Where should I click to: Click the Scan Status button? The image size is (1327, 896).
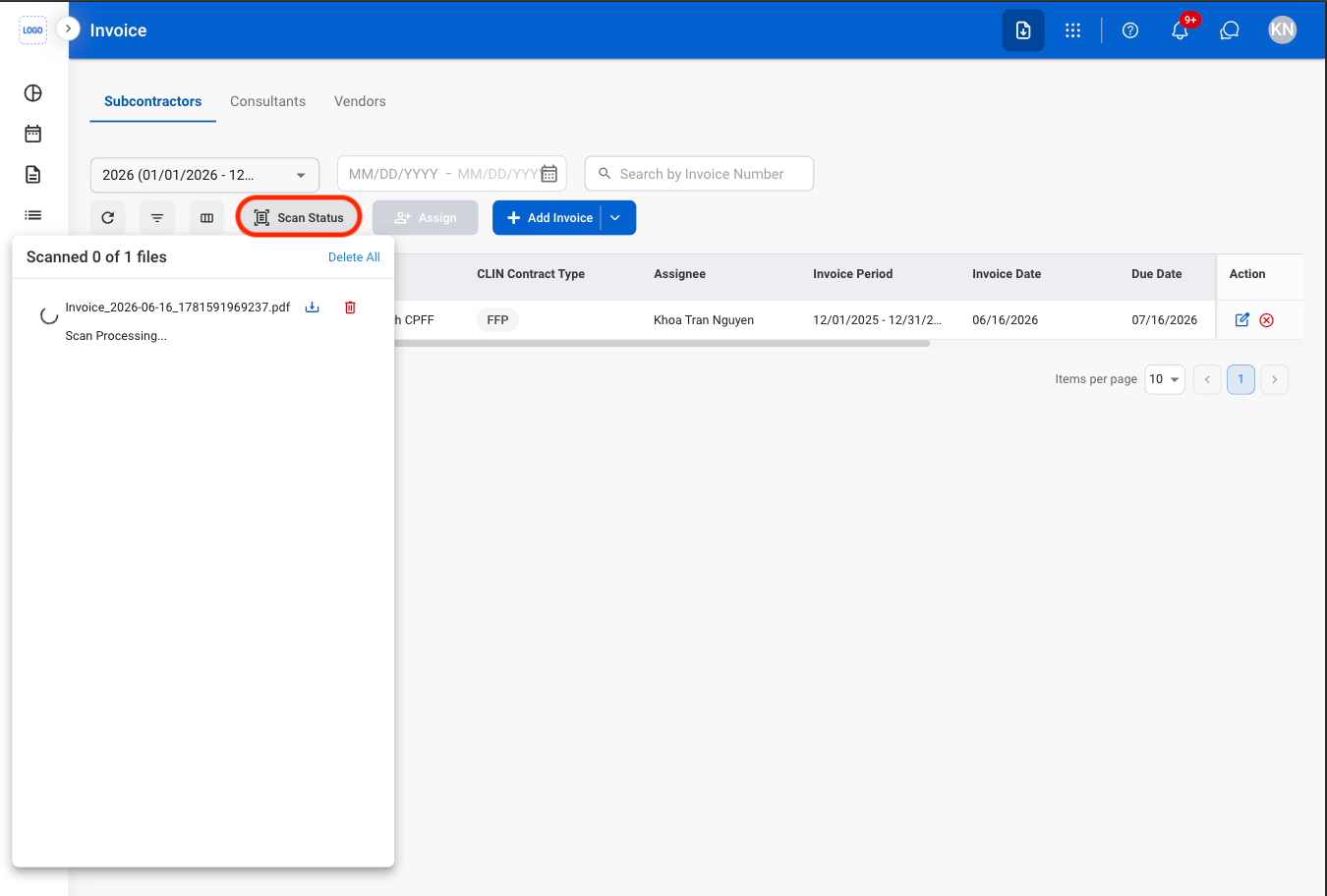point(299,218)
